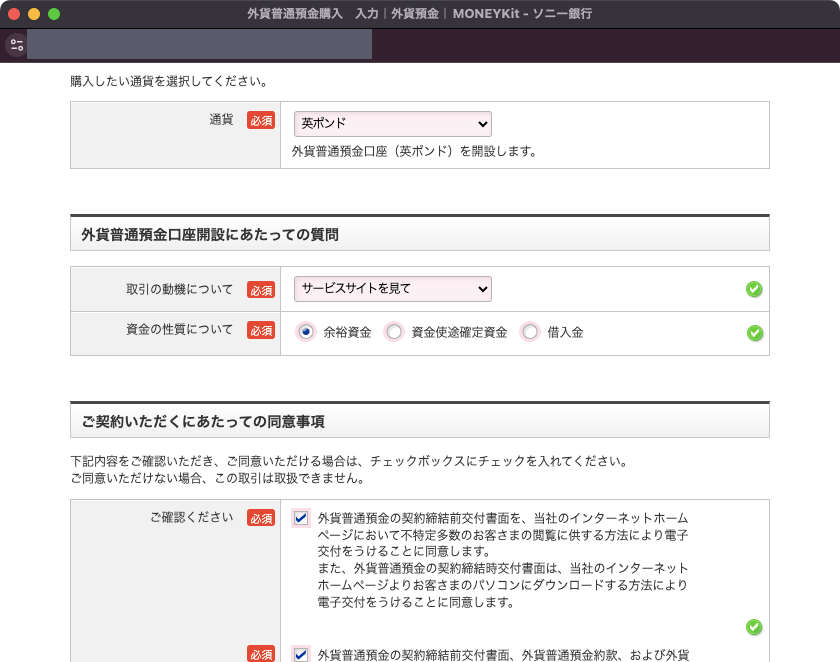The height and width of the screenshot is (662, 840).
Task: Close the window with the red button
Action: (14, 14)
